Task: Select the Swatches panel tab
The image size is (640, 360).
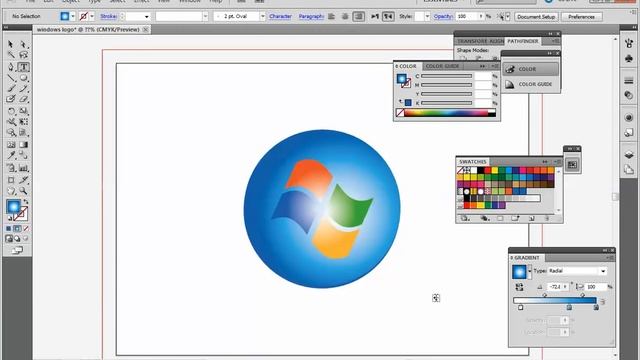Action: (x=473, y=162)
